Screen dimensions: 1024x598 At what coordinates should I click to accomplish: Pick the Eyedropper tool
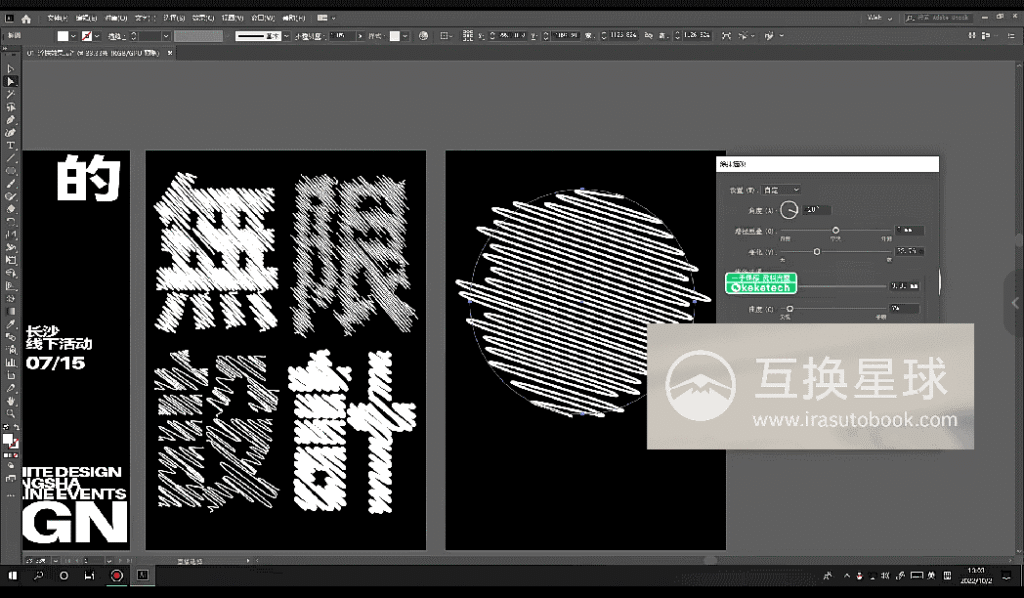(10, 323)
